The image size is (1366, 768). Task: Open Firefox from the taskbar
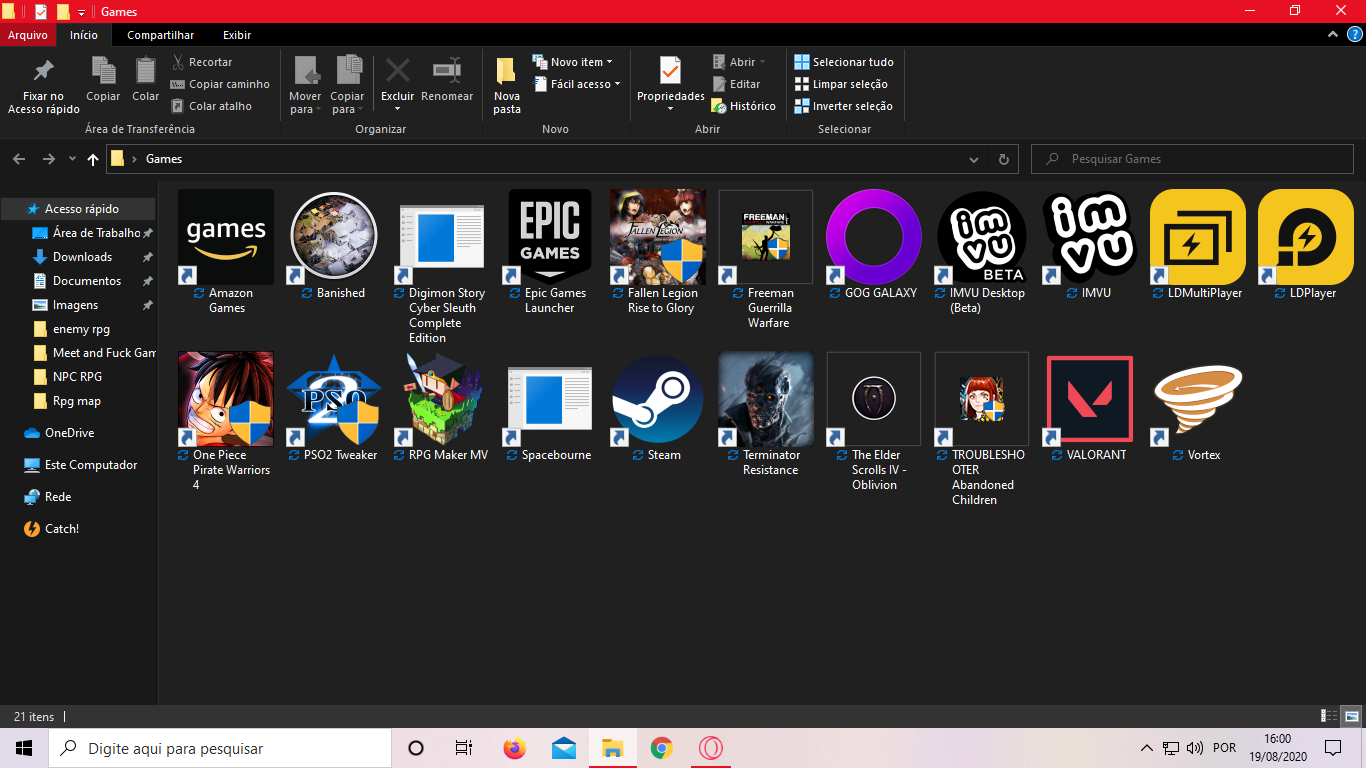click(514, 748)
